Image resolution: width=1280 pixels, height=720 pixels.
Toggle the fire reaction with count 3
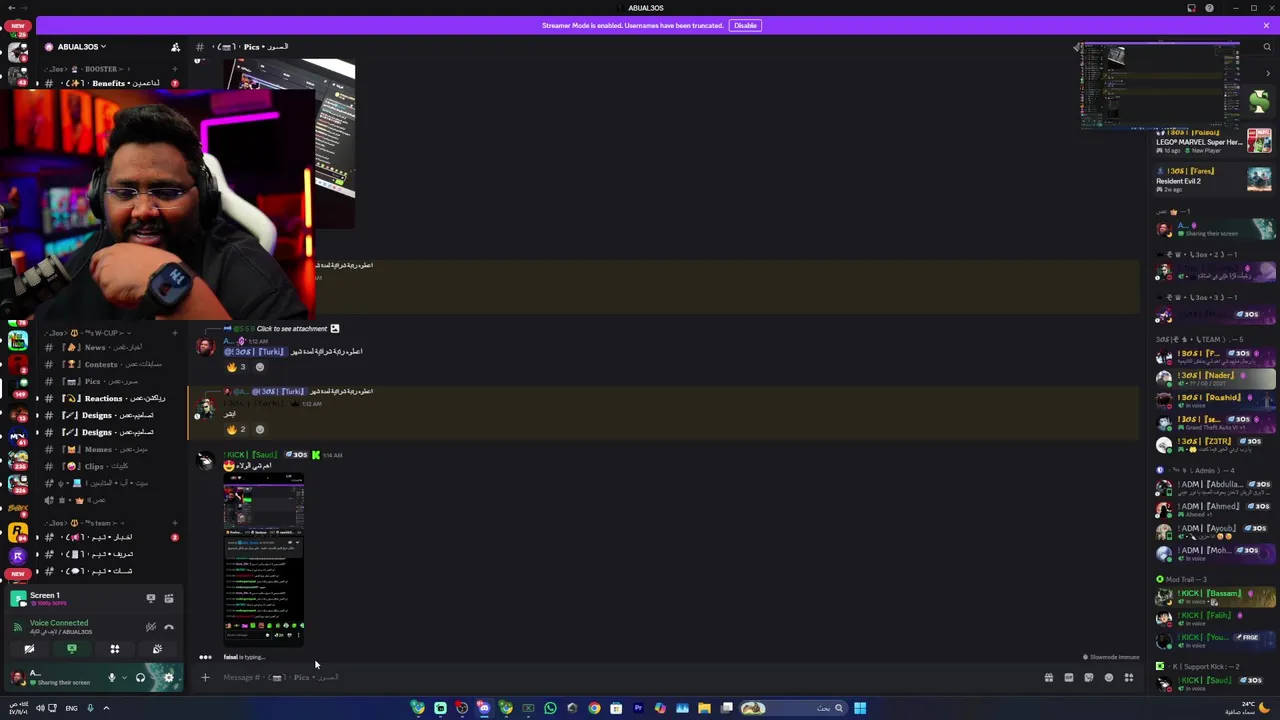[236, 367]
